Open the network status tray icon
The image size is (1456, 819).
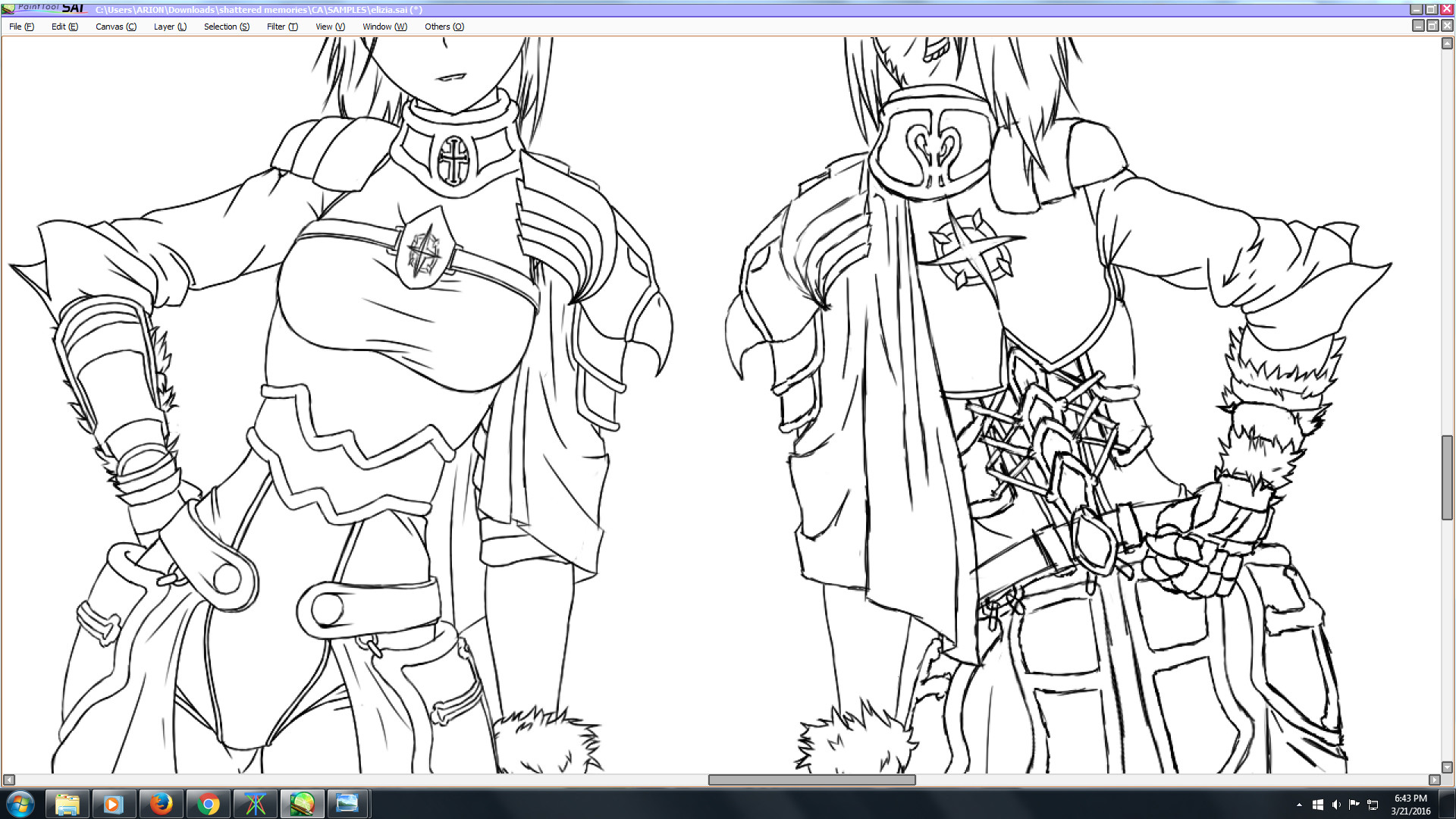click(1373, 803)
